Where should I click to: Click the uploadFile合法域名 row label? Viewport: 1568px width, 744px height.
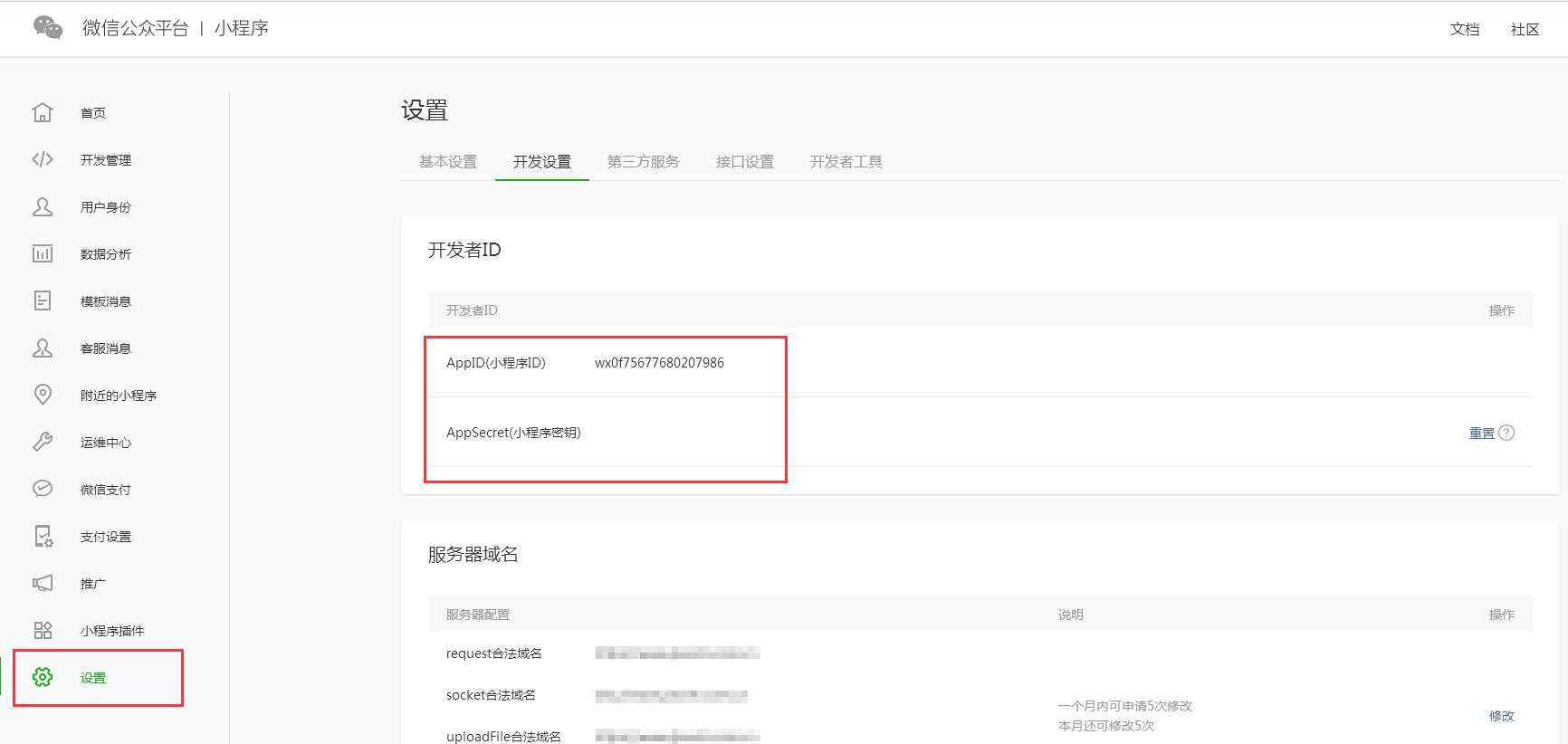[x=503, y=736]
